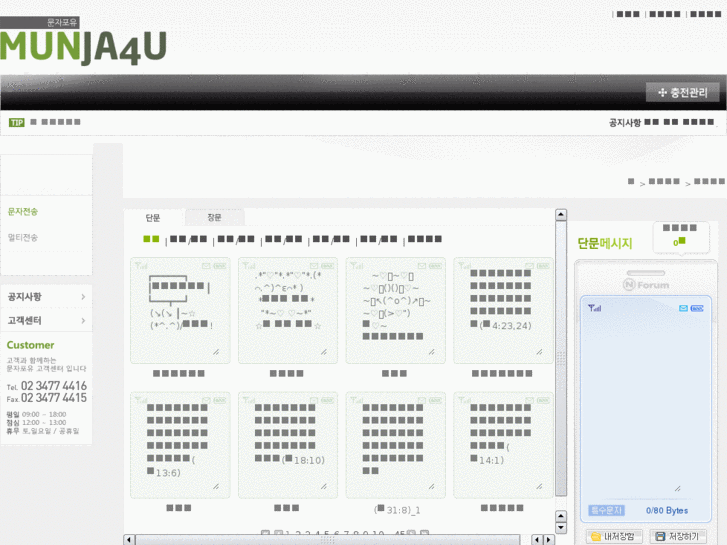Click corner edit icon on the 14:1) card
Screen dimensions: 727x545
539,487
